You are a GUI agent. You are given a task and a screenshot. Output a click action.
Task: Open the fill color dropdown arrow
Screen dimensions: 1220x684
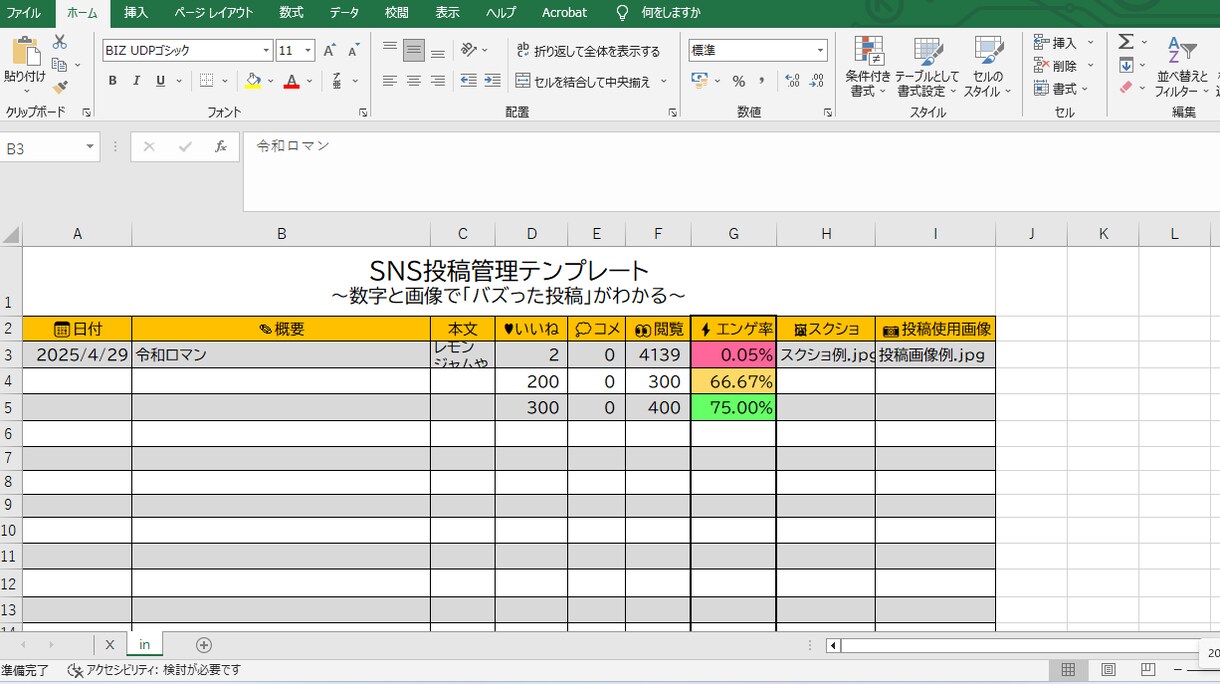(x=271, y=81)
